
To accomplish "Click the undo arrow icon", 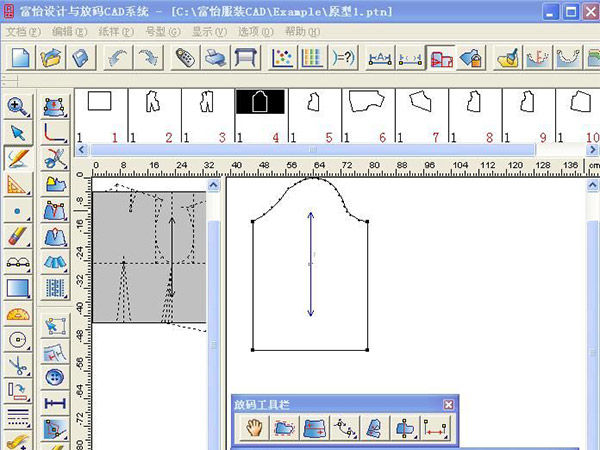I will tap(118, 59).
